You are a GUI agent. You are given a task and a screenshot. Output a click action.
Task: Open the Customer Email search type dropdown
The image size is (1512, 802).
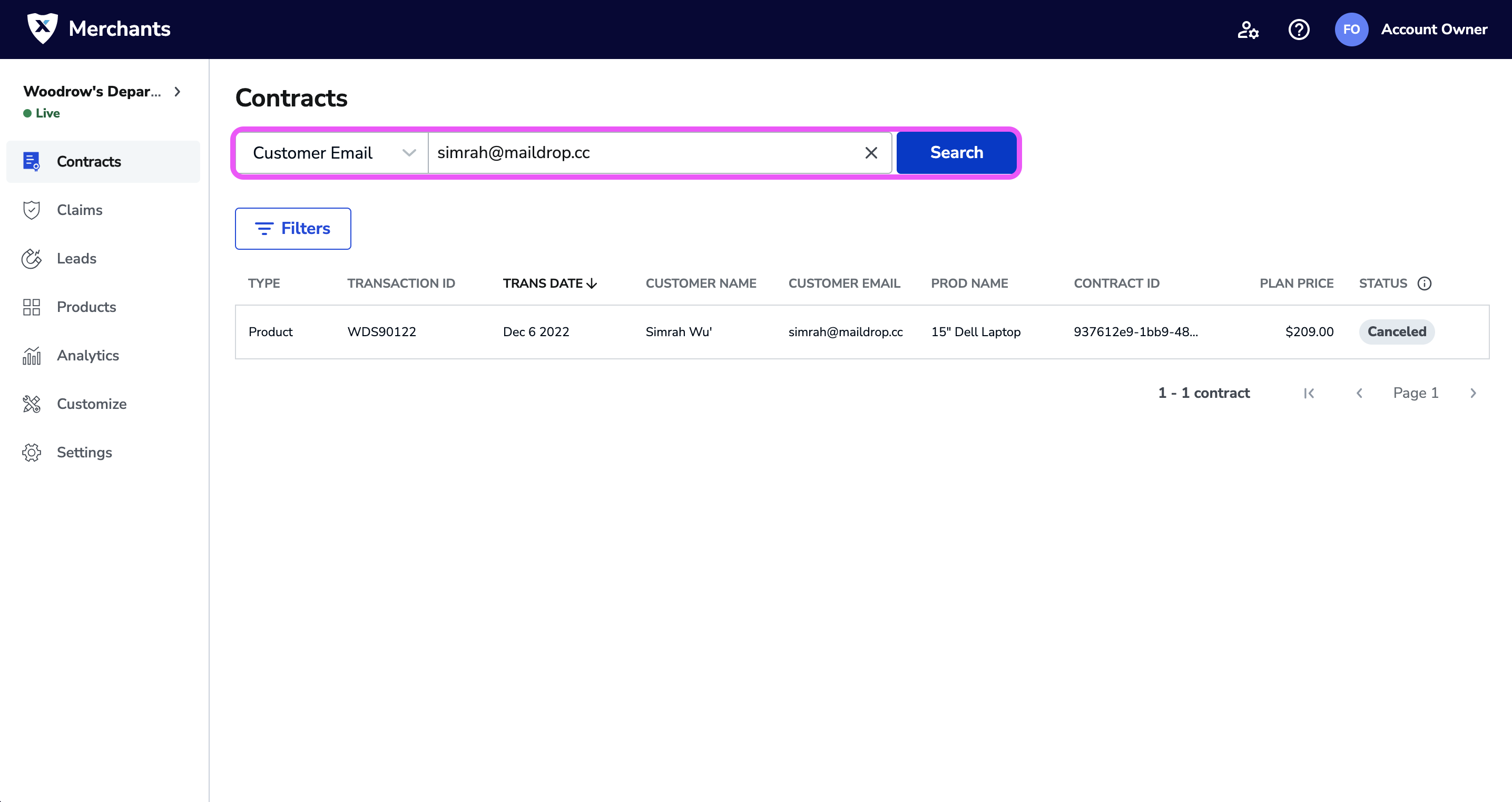point(332,153)
